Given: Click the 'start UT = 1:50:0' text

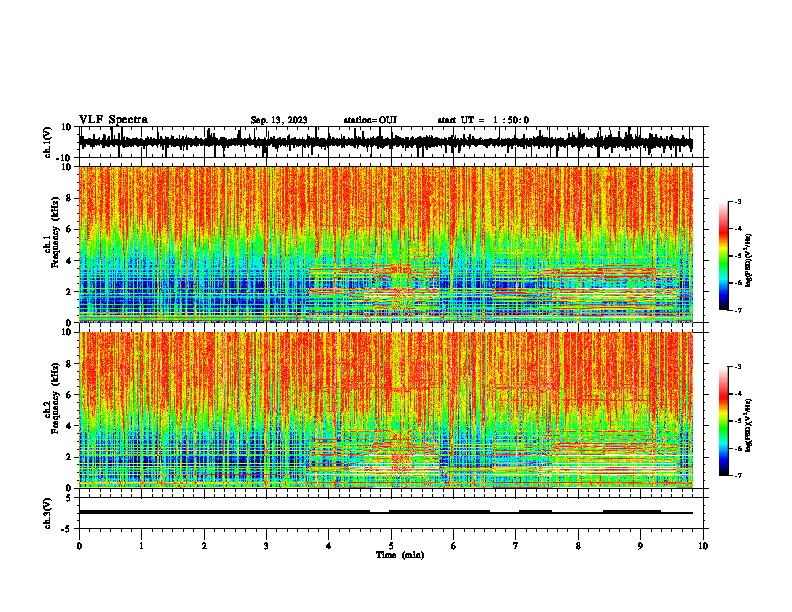Looking at the screenshot, I should click(x=483, y=120).
